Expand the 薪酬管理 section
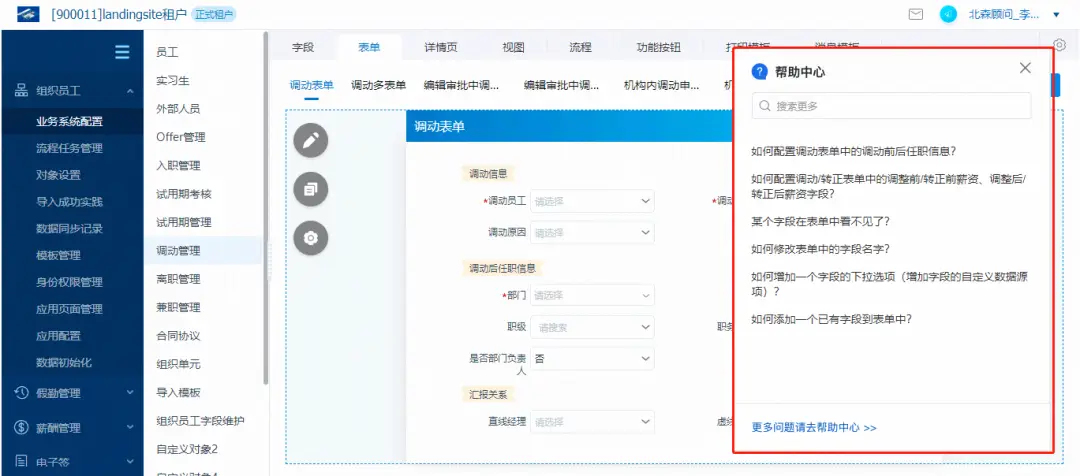The image size is (1080, 476). (x=130, y=428)
